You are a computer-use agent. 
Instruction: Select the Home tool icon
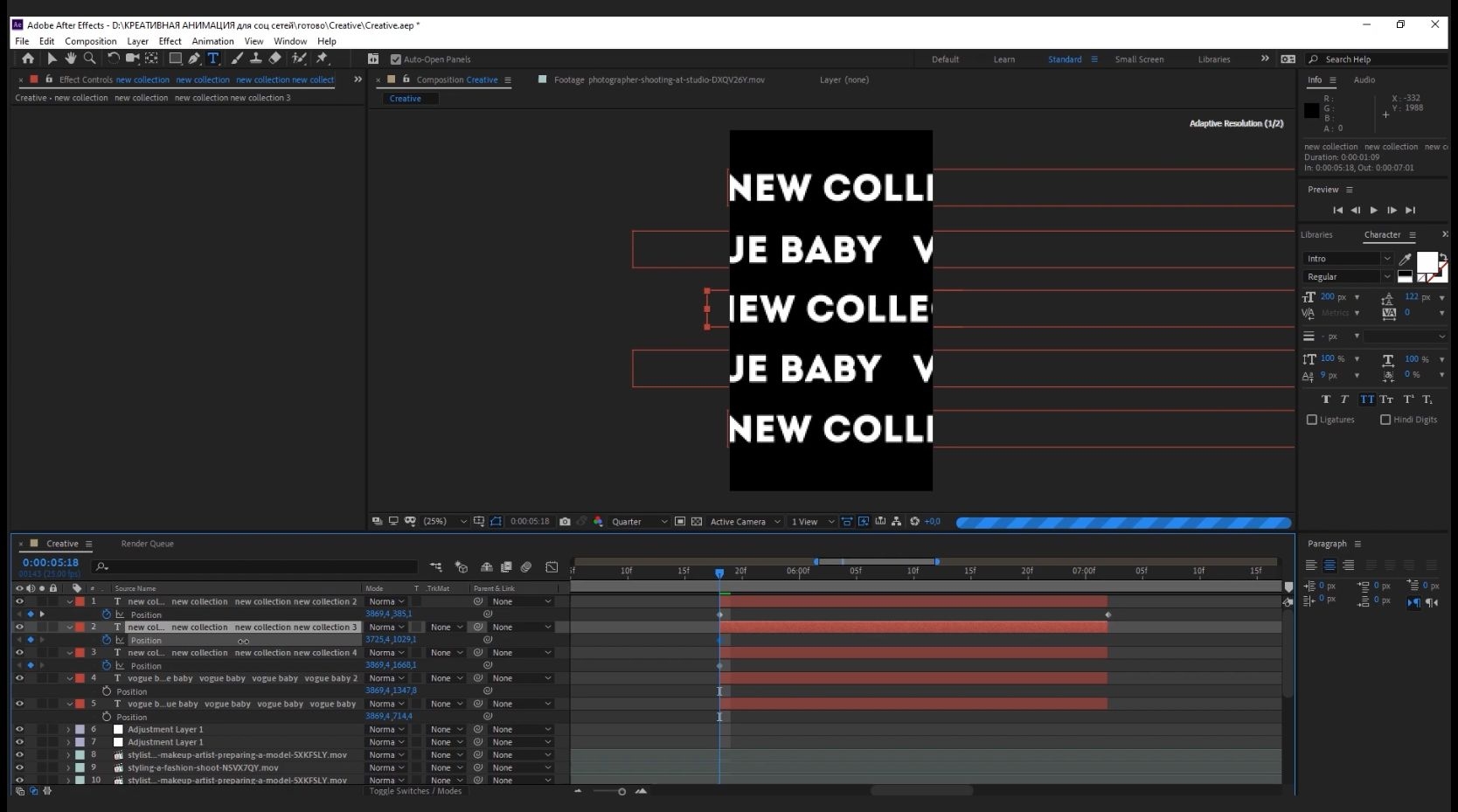tap(28, 59)
